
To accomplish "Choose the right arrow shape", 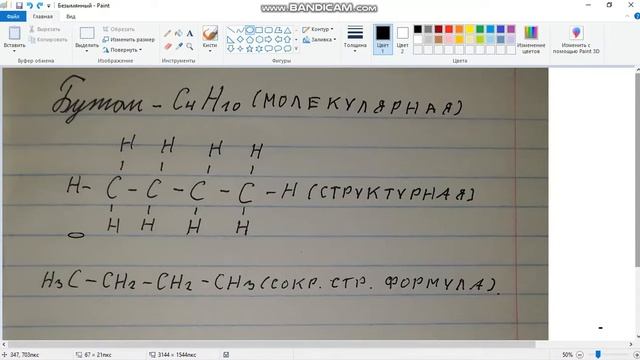I will (269, 40).
